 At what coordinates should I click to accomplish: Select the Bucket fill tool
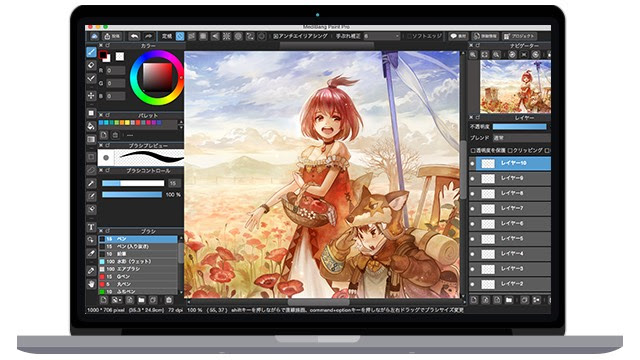pyautogui.click(x=91, y=126)
